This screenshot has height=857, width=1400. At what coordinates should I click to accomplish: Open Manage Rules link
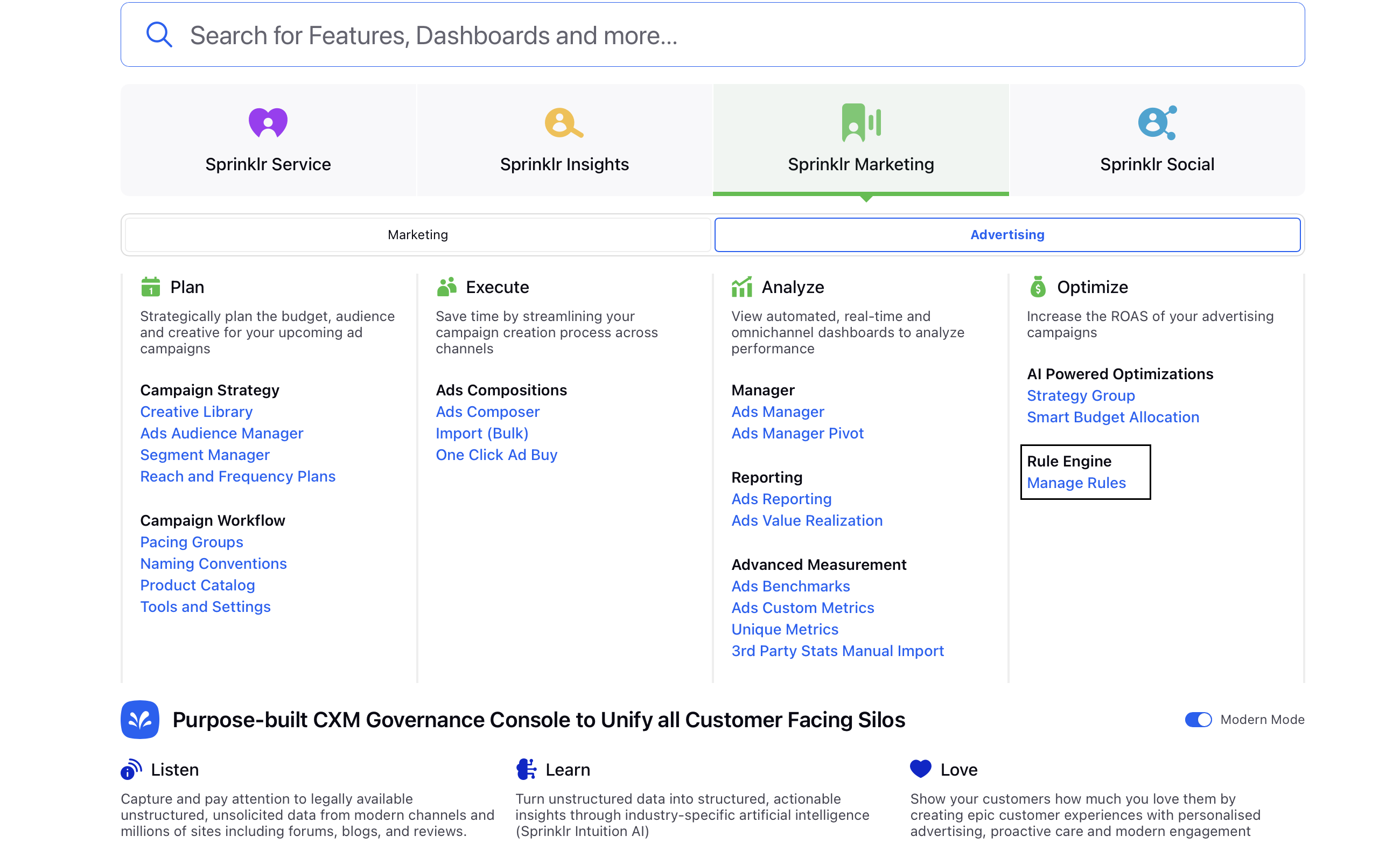1076,483
